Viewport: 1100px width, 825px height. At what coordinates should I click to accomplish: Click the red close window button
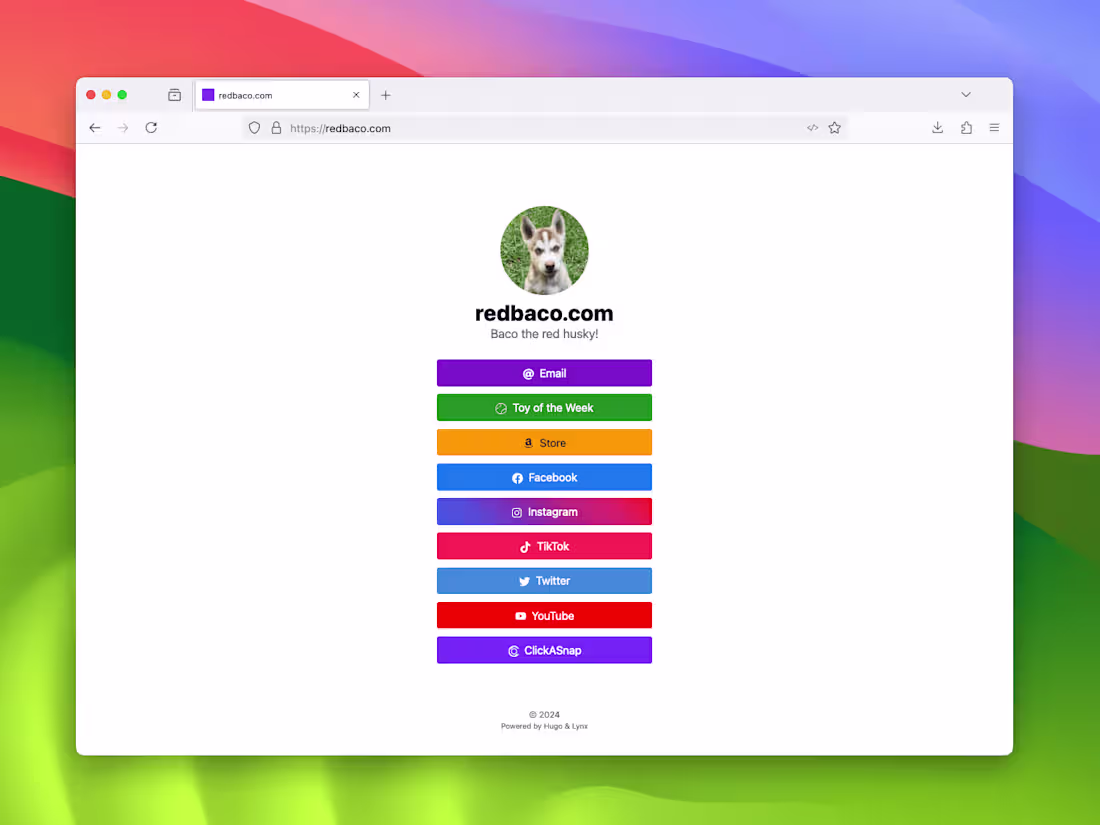tap(90, 95)
